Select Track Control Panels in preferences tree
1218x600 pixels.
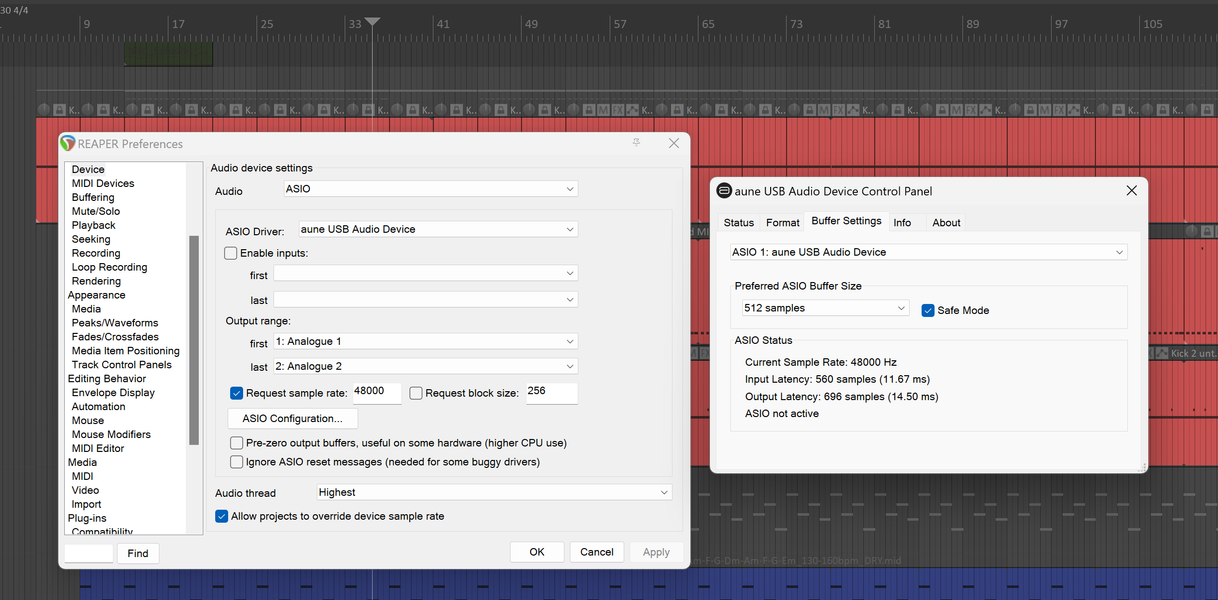(122, 365)
